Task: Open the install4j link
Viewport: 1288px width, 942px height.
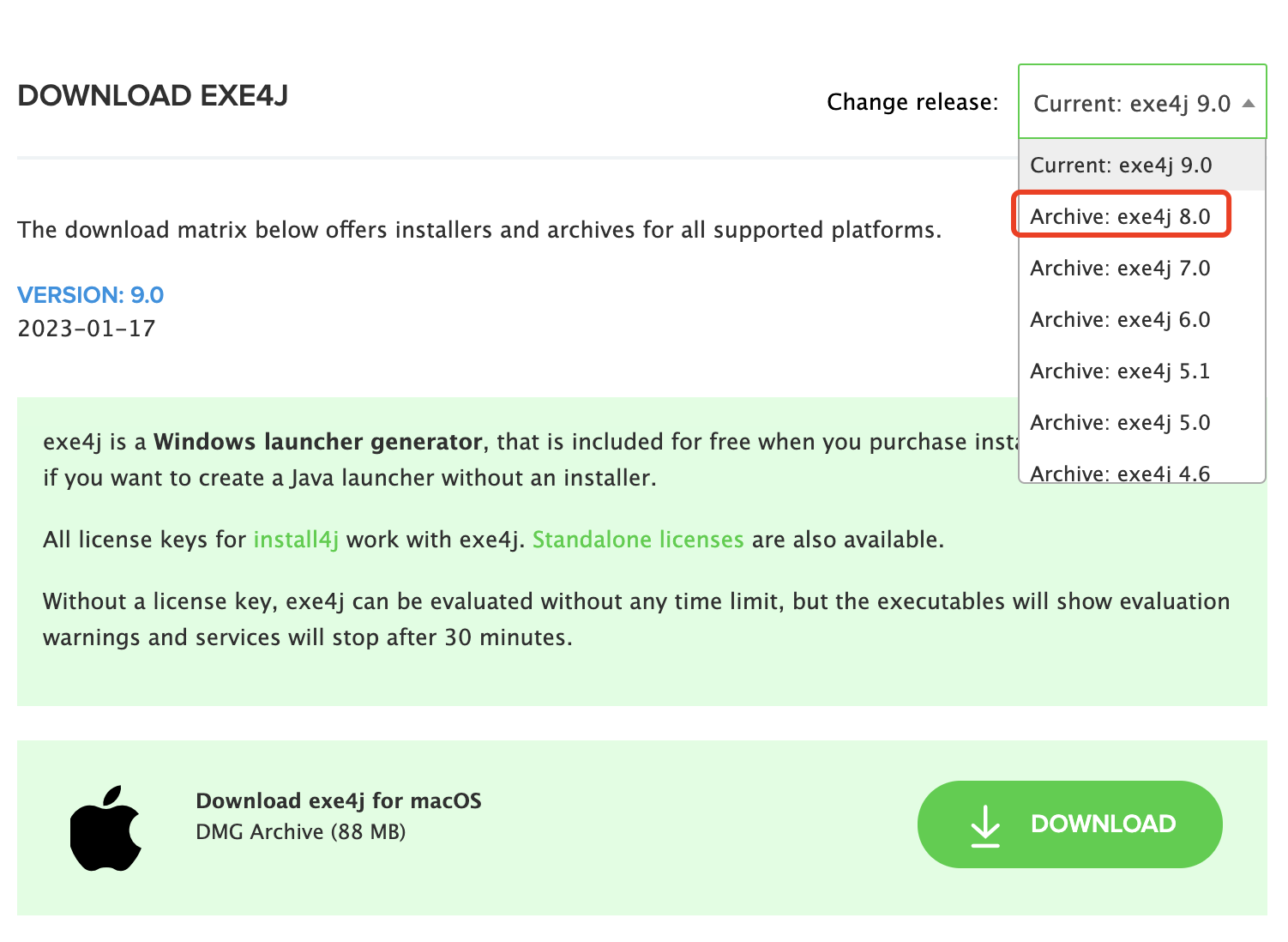Action: click(x=296, y=540)
